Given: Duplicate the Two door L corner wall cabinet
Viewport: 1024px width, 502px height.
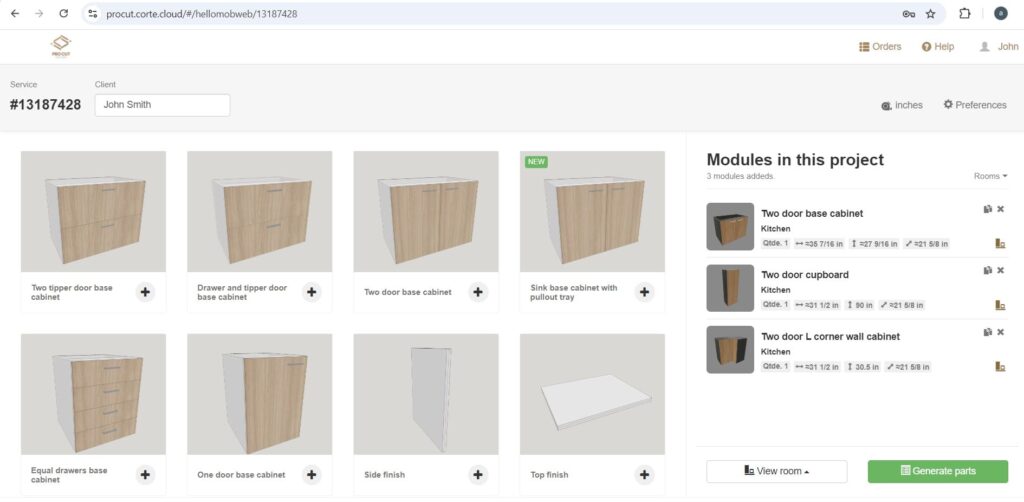Looking at the screenshot, I should (x=986, y=332).
